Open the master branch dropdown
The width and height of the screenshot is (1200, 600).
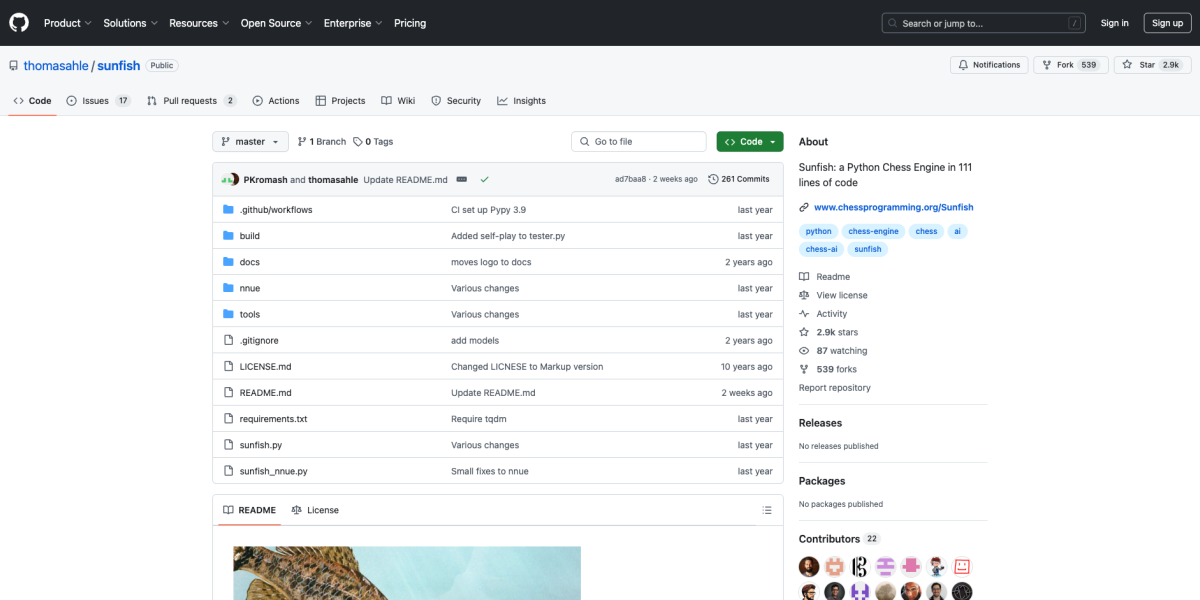(250, 142)
